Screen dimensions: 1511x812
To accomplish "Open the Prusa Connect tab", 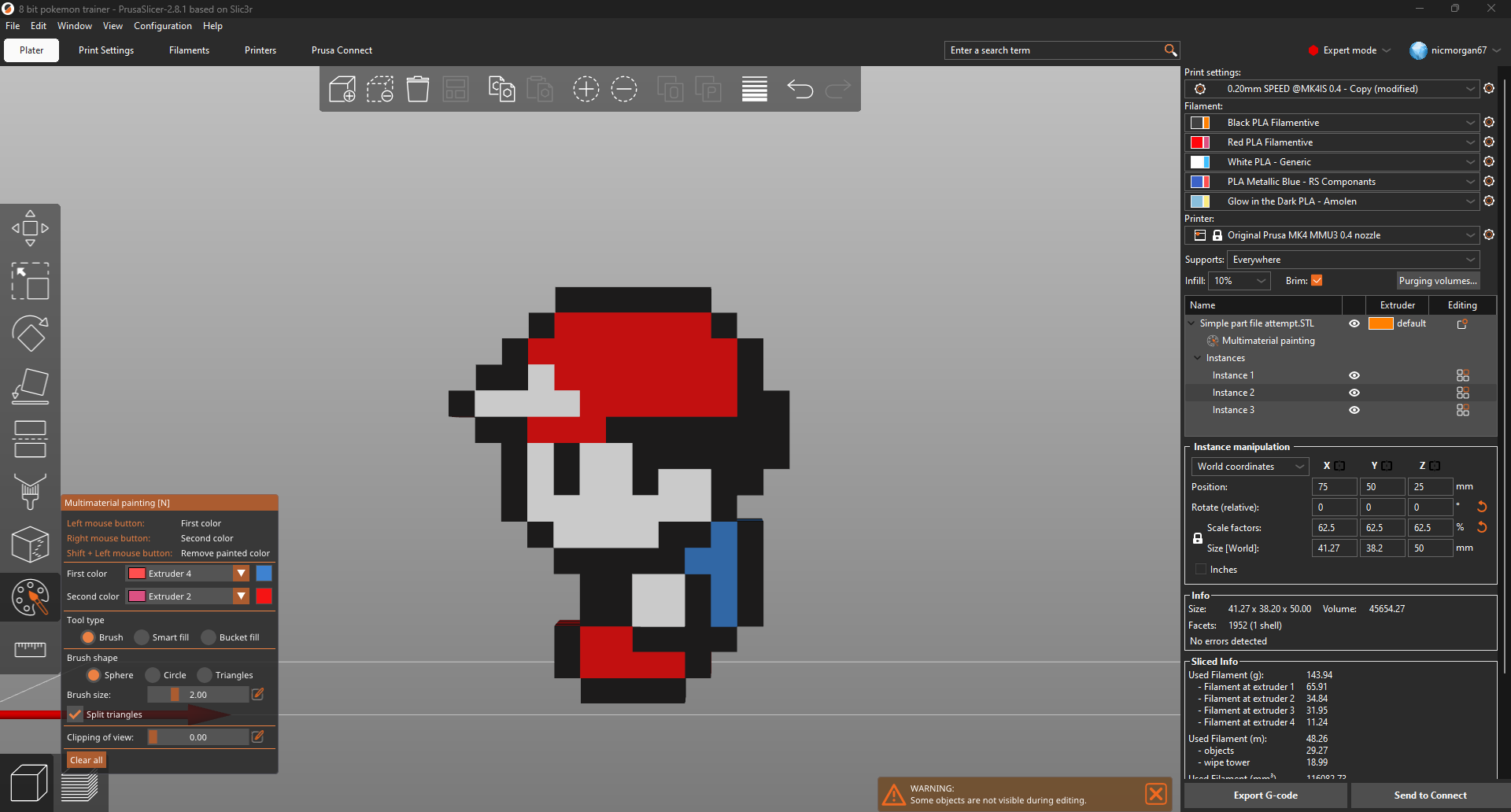I will point(342,50).
